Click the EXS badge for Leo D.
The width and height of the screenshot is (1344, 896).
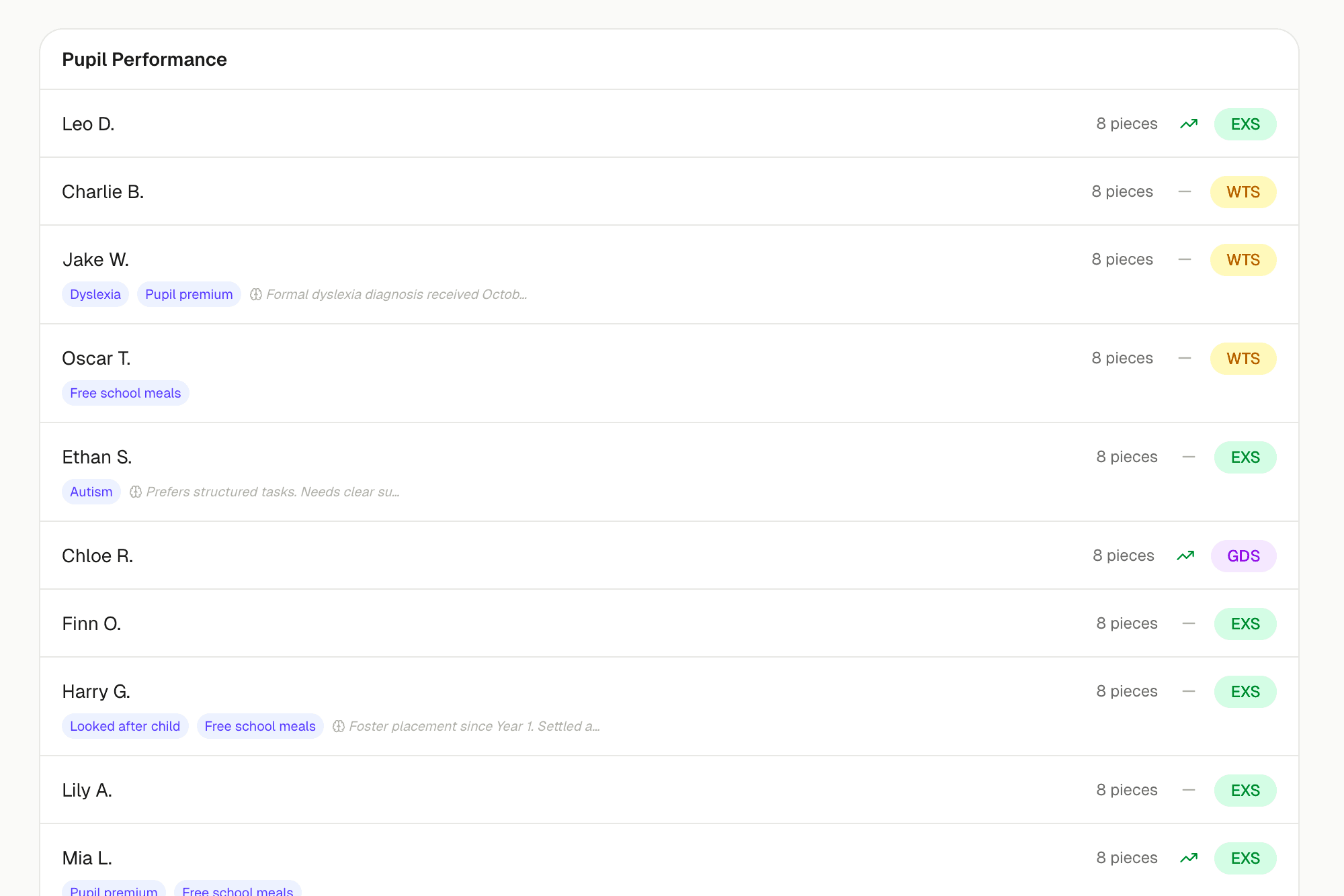(x=1245, y=124)
